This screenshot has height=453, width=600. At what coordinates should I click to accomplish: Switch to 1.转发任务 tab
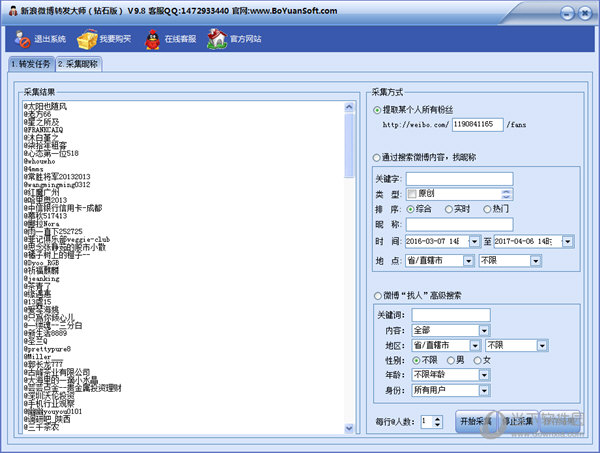[x=31, y=64]
